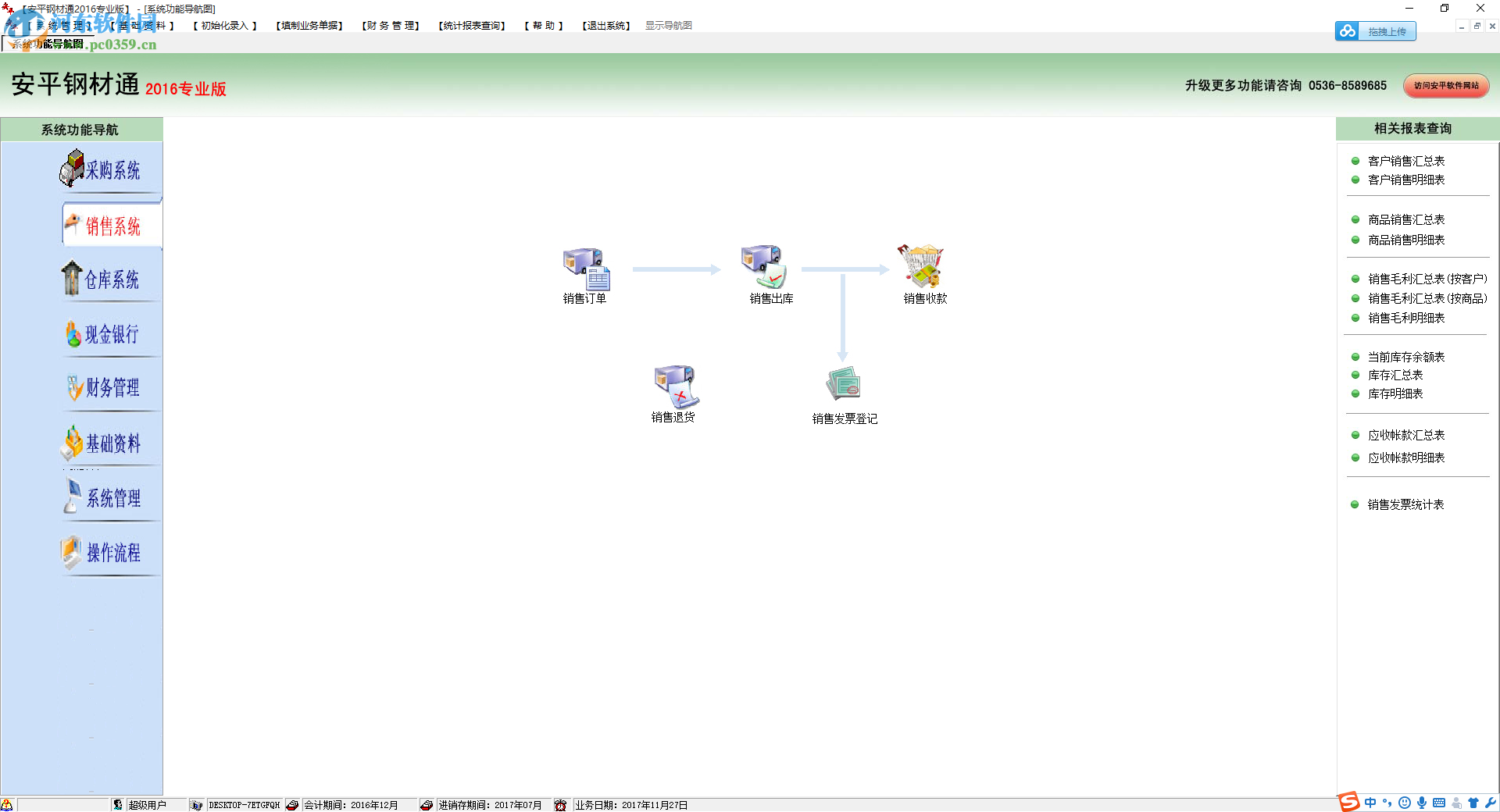1500x812 pixels.
Task: Open the 销售发票登记 invoice registration icon
Action: pos(844,384)
